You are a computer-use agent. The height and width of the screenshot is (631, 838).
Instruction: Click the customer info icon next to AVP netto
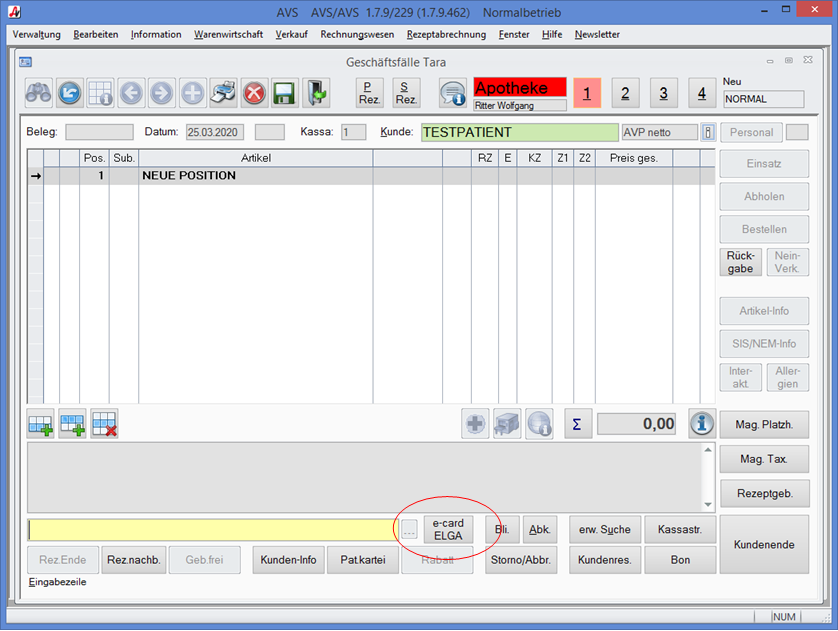tap(709, 132)
